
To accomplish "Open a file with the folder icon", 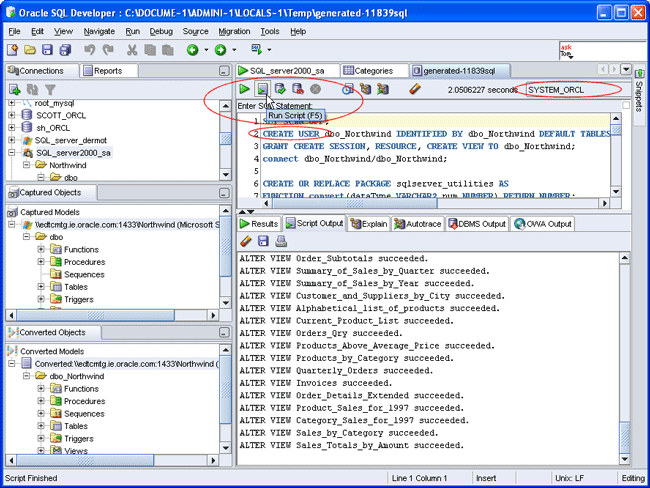I will point(30,50).
